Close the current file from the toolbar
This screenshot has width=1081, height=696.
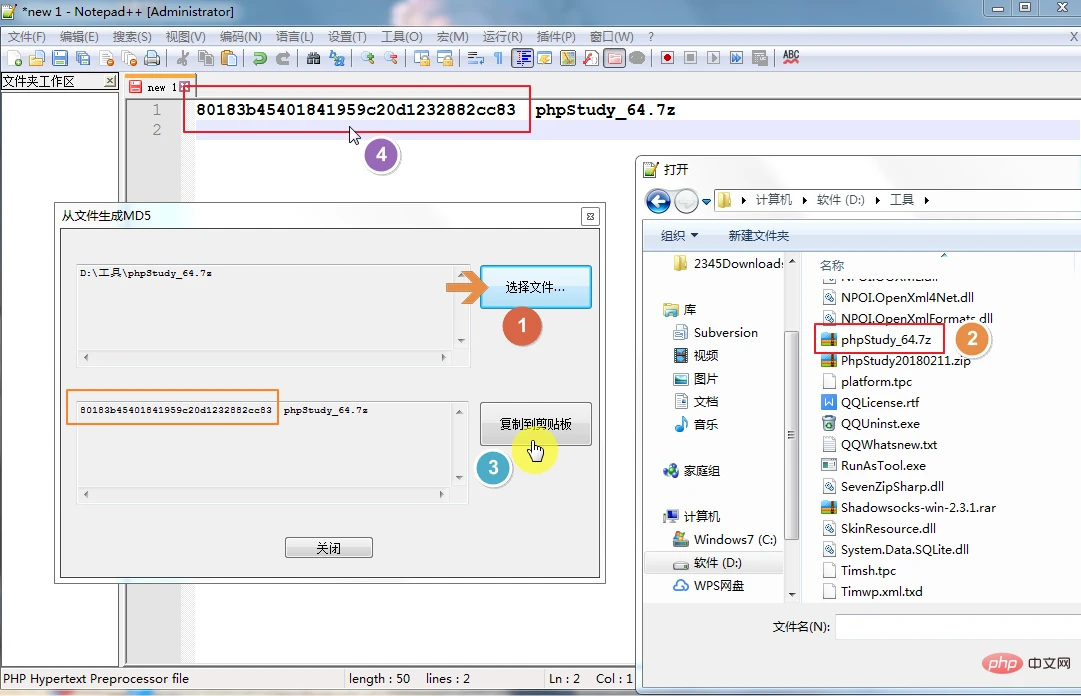point(106,58)
